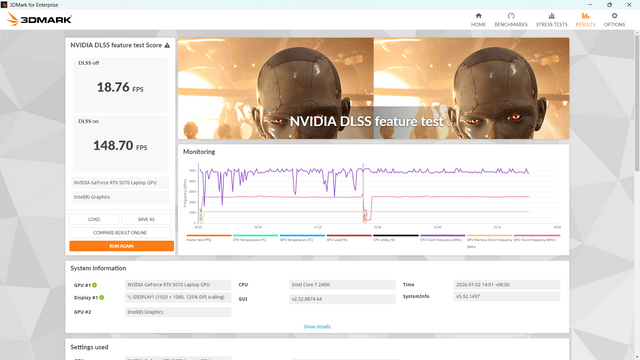Image resolution: width=640 pixels, height=360 pixels.
Task: Click the orange RUN AGAIN button
Action: (x=121, y=246)
